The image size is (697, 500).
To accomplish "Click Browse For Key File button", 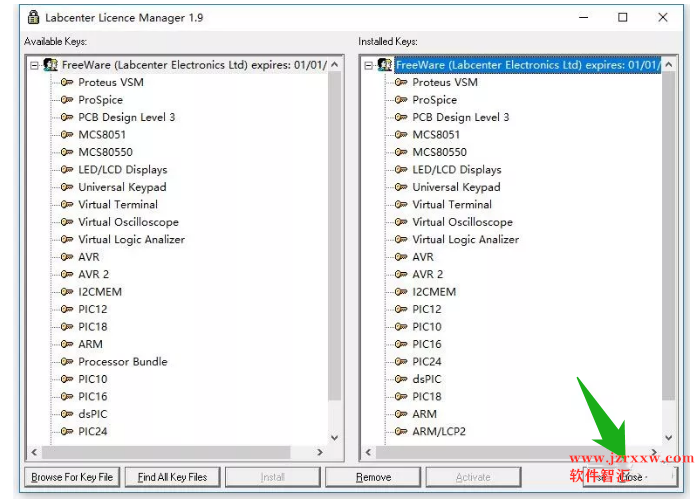I will point(72,477).
